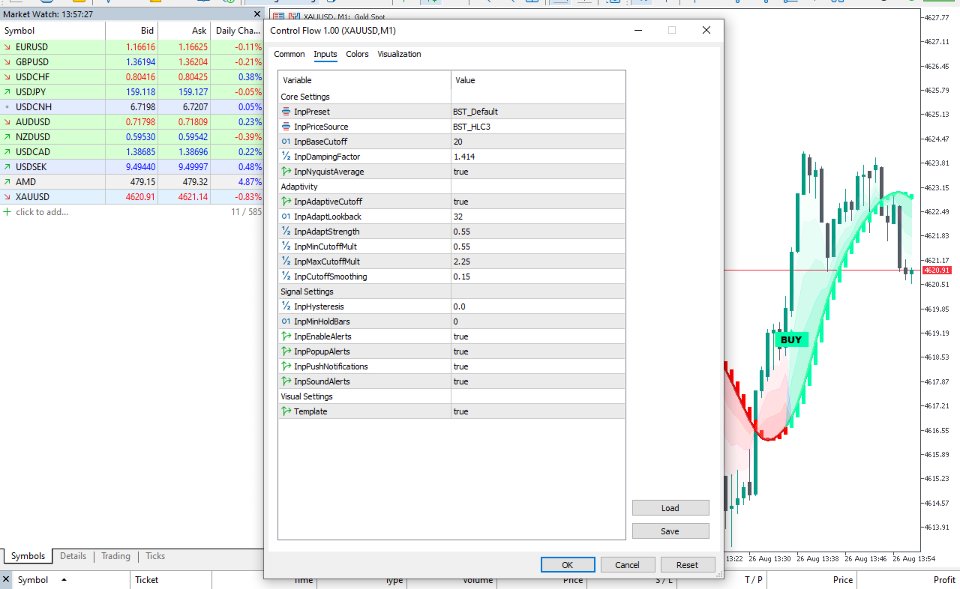Switch to the Colors tab
The image size is (960, 589).
(x=357, y=54)
